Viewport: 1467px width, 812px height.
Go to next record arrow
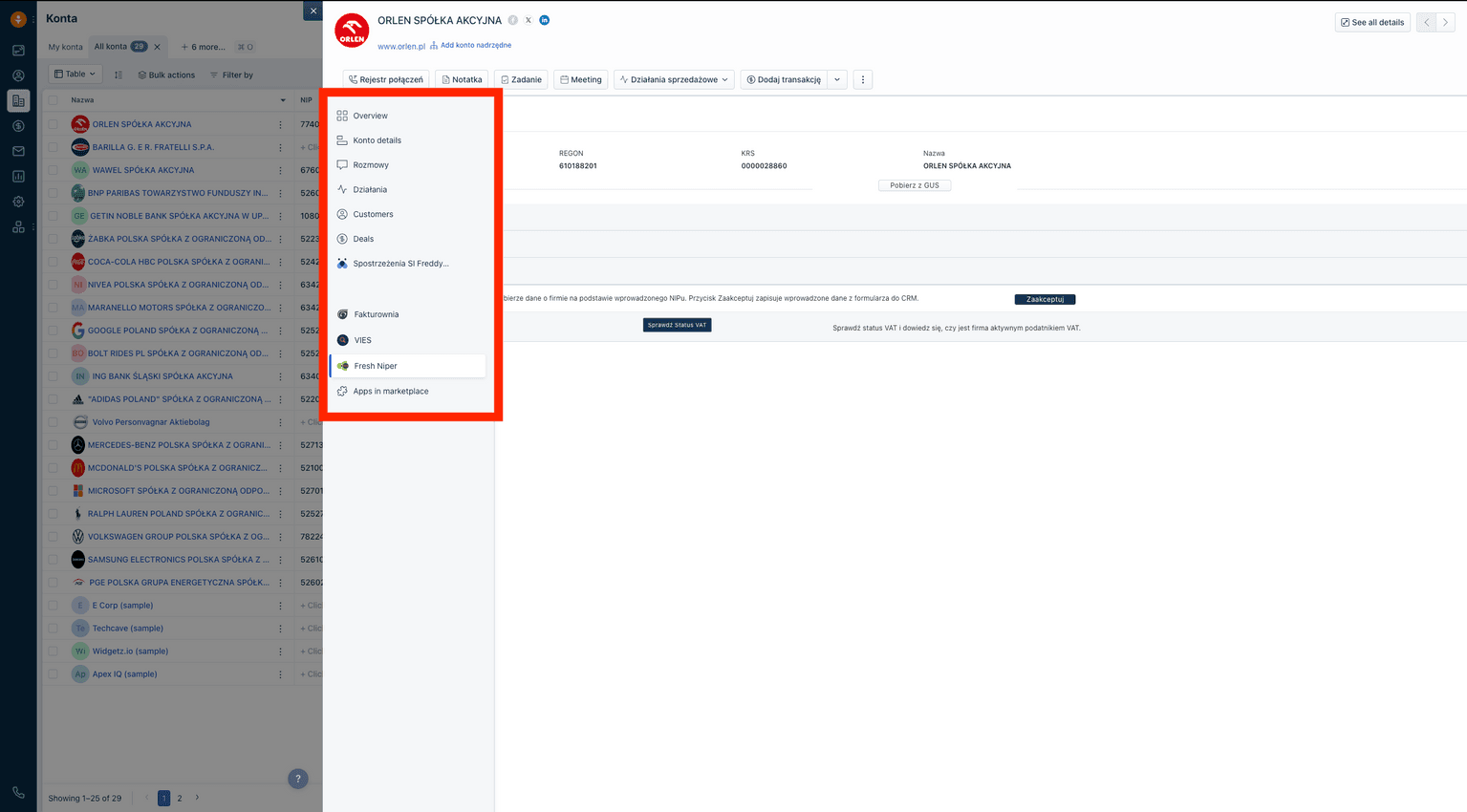(1445, 22)
